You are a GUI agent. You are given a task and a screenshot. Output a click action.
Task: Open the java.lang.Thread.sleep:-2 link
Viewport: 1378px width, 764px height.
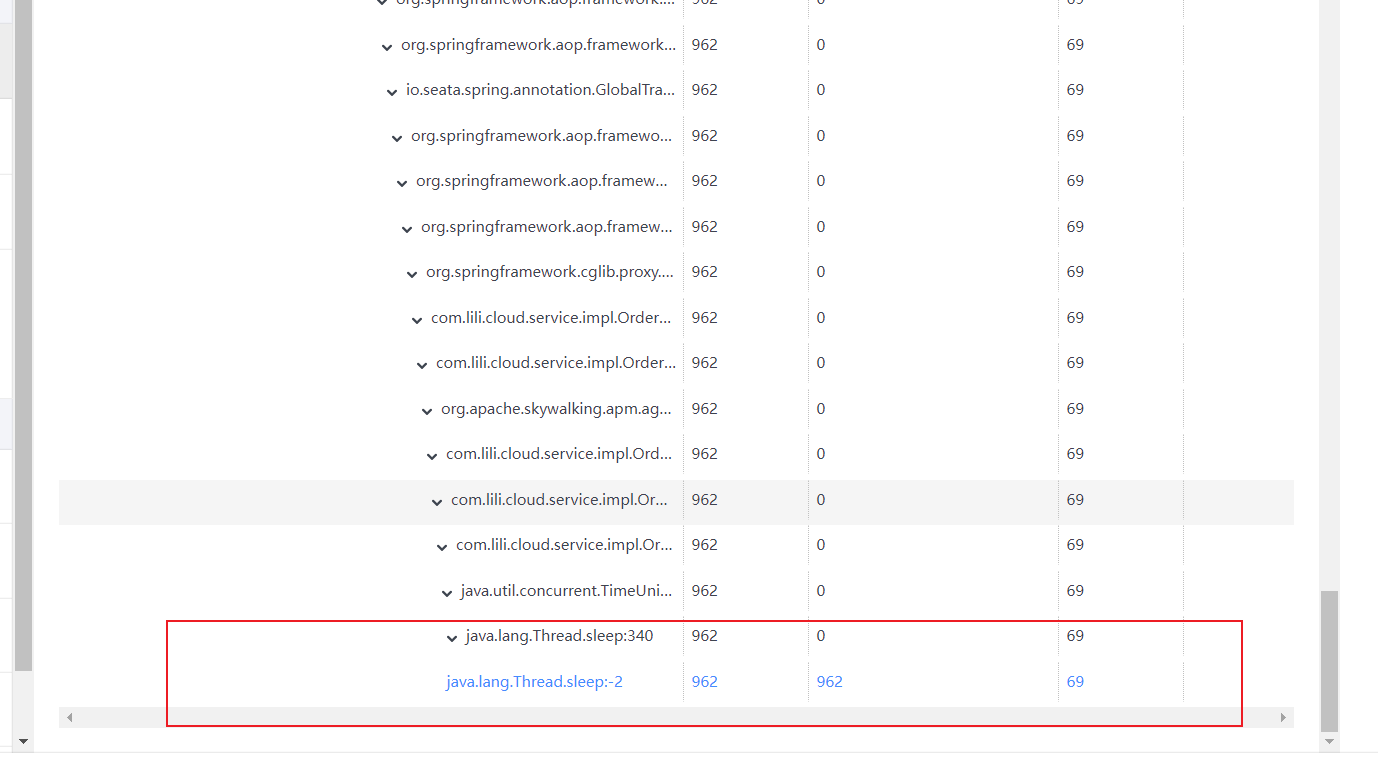pyautogui.click(x=535, y=682)
